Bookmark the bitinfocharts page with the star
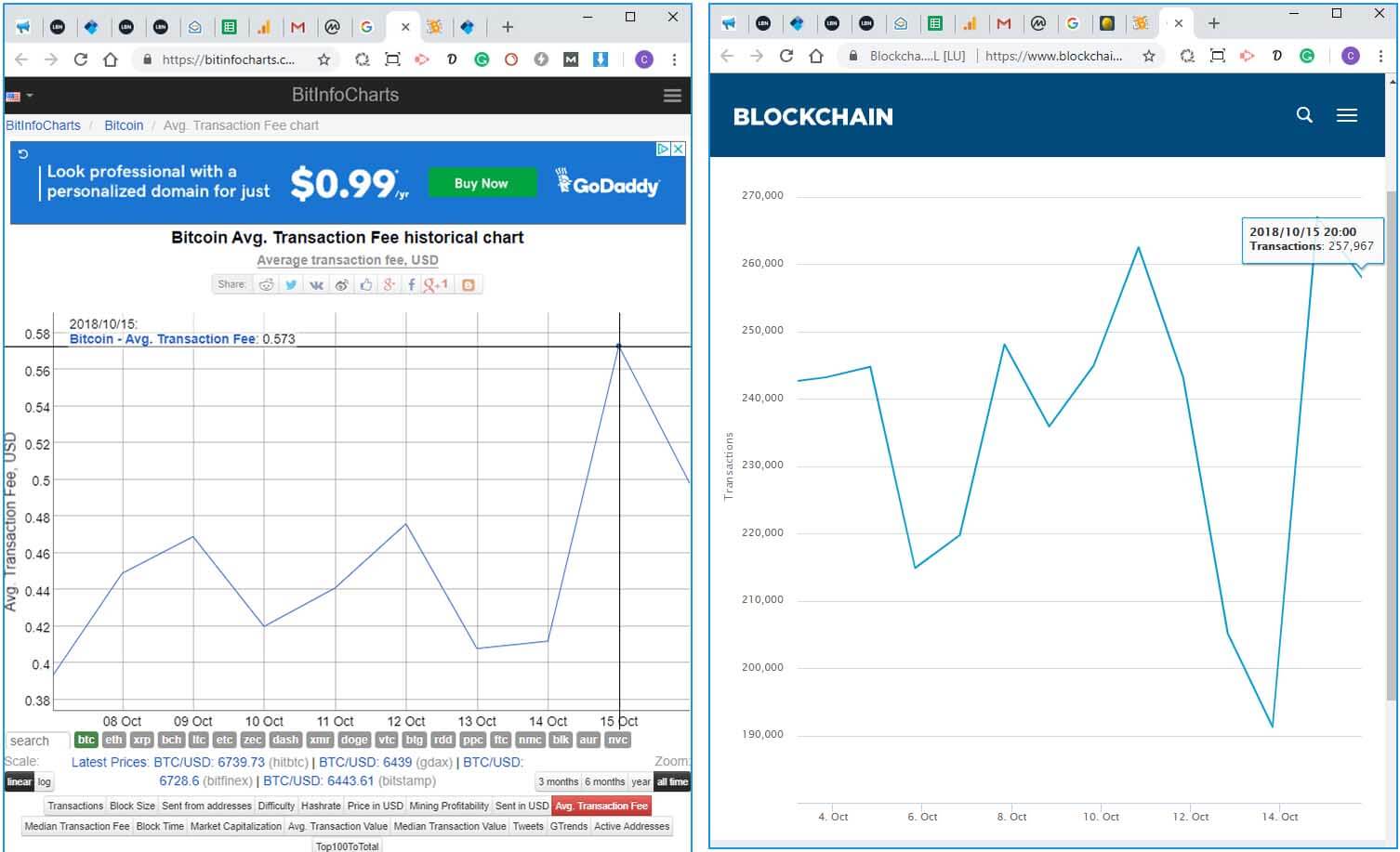 (324, 59)
